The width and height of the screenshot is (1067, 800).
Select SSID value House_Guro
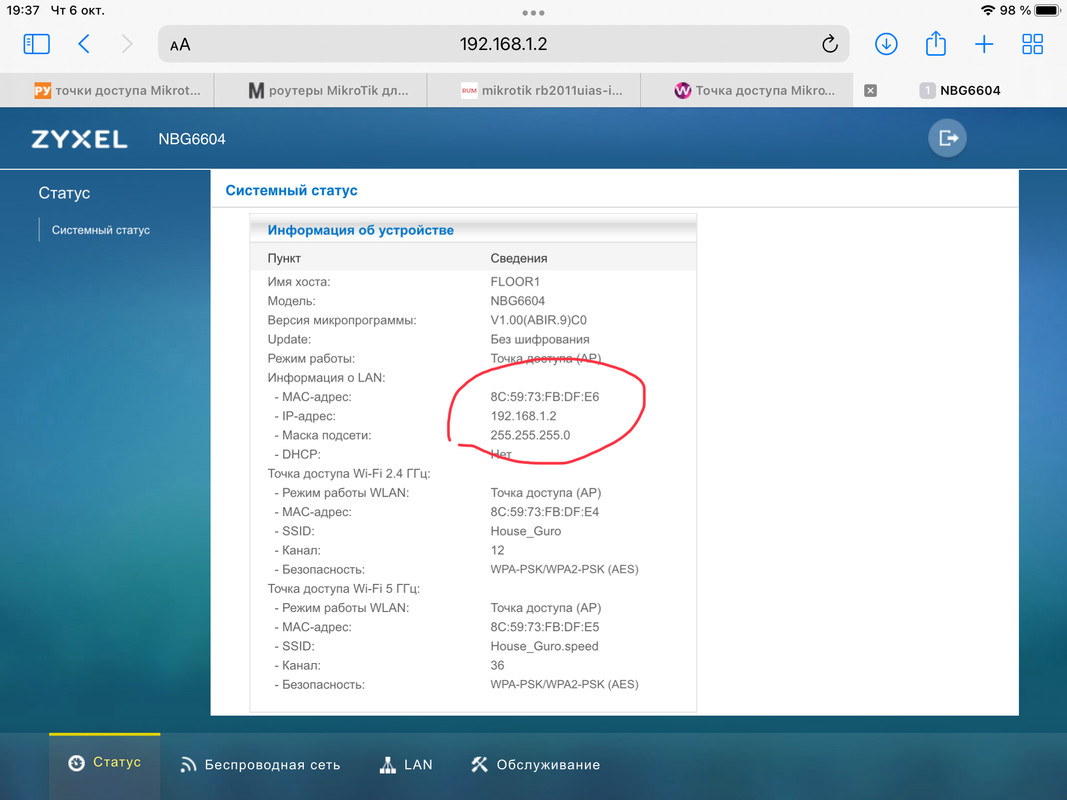[x=525, y=531]
